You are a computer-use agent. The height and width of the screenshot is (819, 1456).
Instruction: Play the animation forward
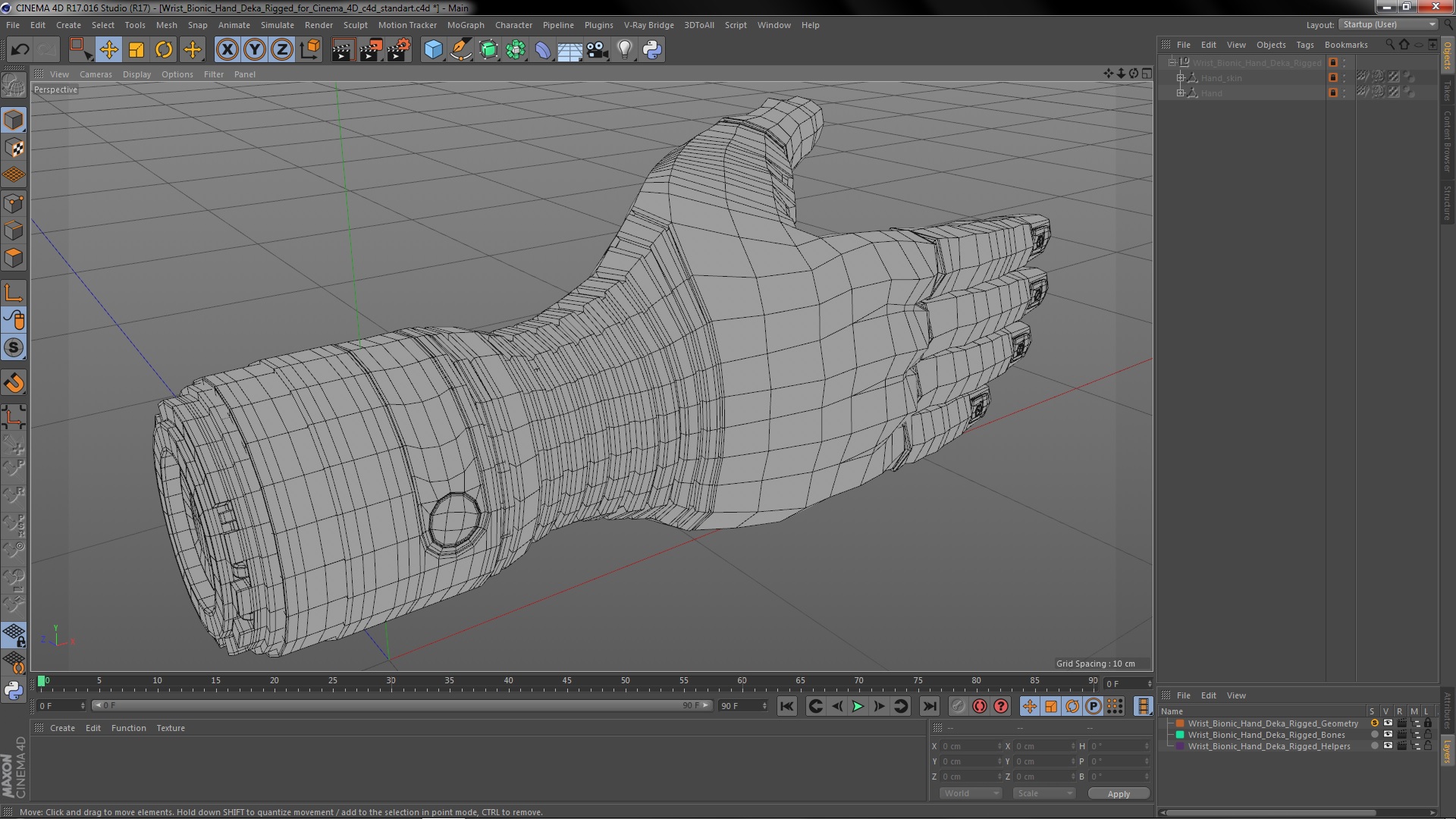858,706
